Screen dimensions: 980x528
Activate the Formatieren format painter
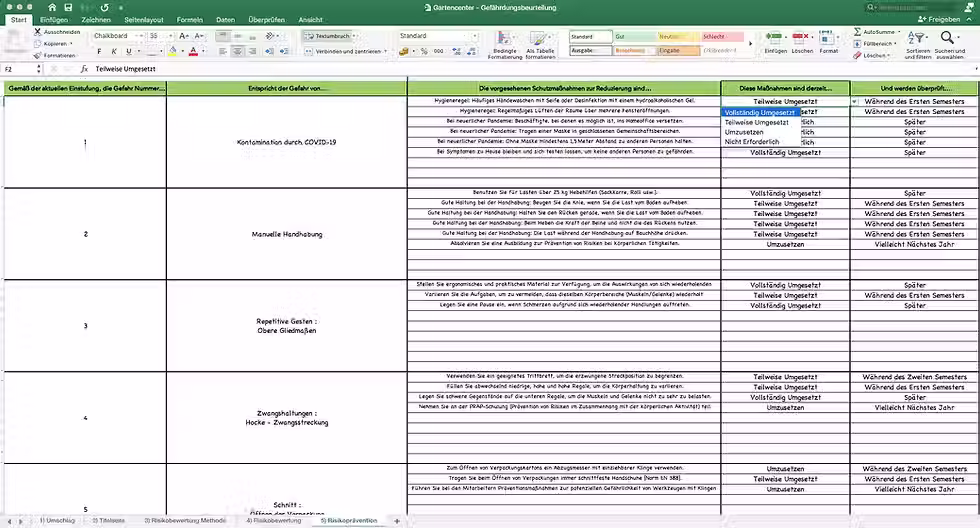[55, 56]
